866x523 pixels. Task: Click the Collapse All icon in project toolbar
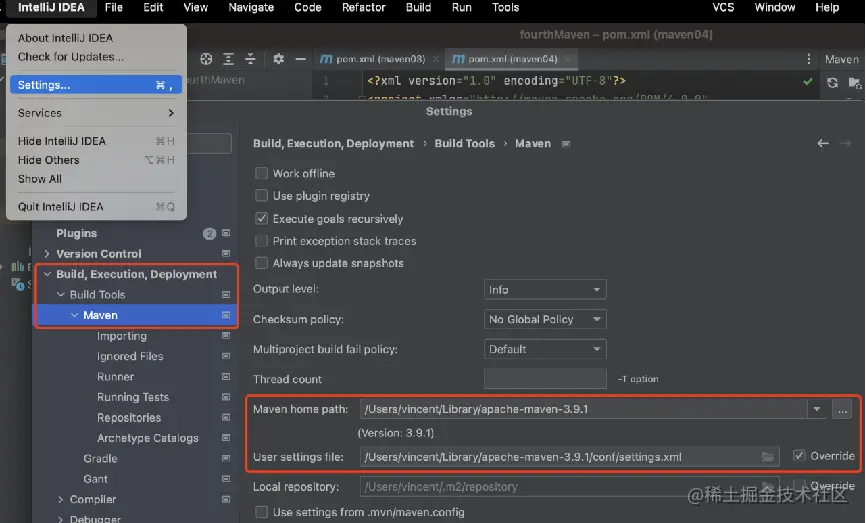point(250,59)
